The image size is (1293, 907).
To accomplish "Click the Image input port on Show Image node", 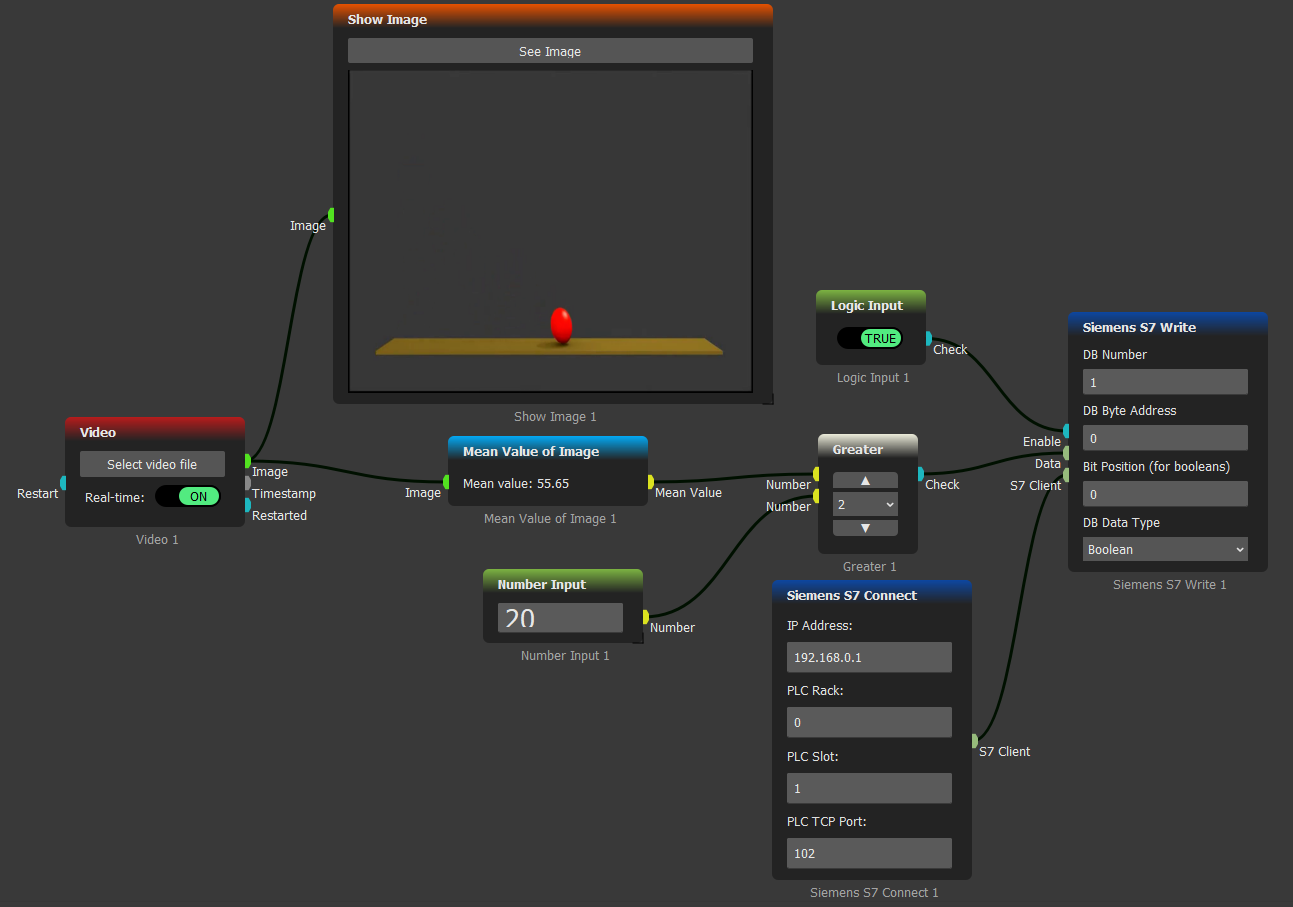I will [x=332, y=214].
